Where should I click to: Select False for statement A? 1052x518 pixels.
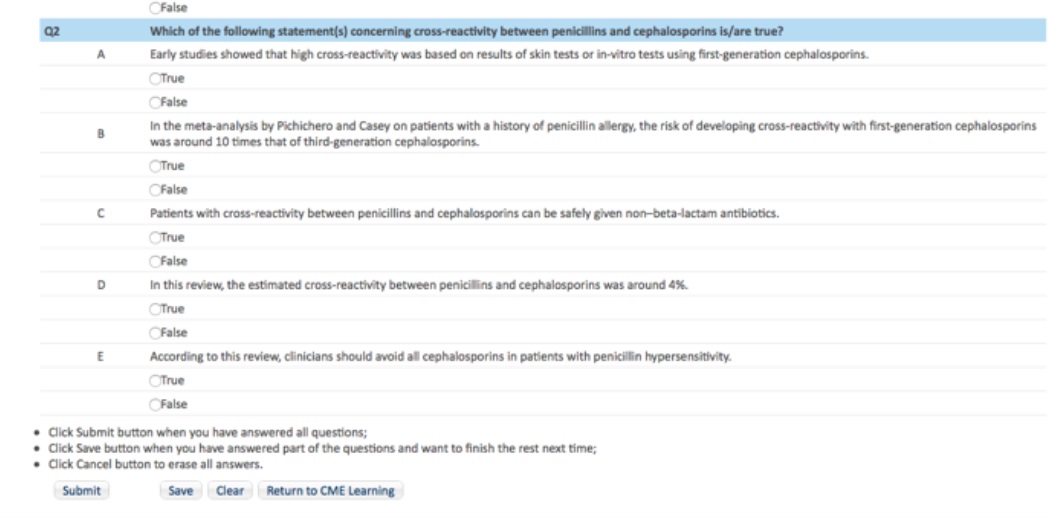tap(156, 103)
